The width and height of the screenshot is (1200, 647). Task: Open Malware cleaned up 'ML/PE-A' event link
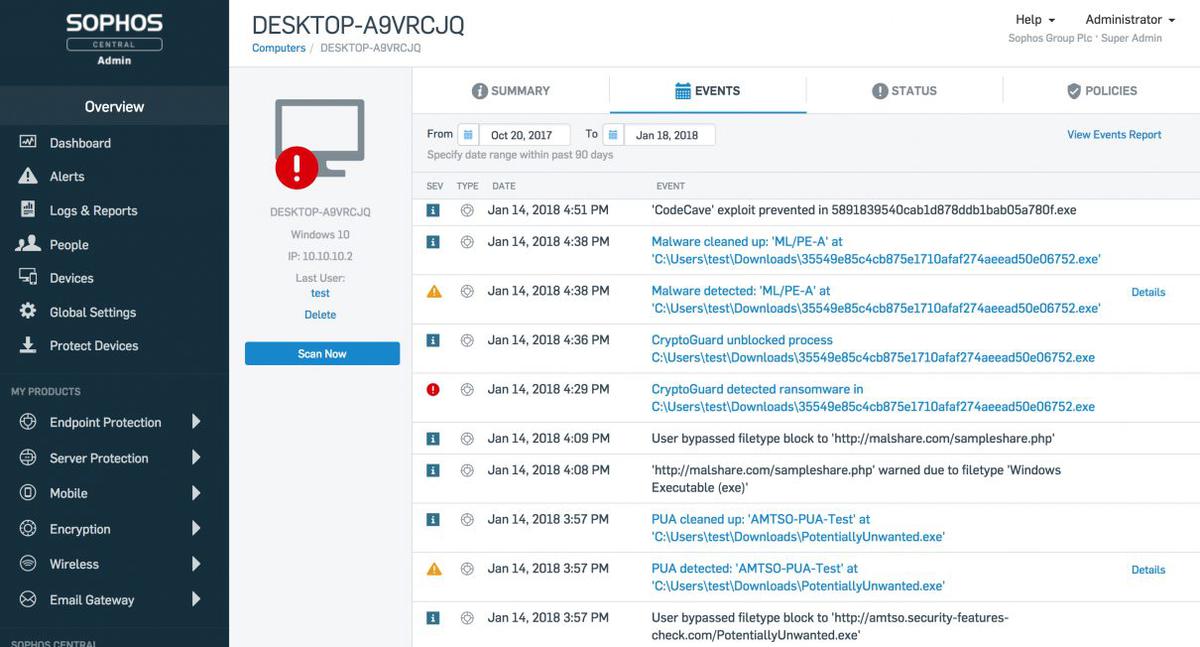pyautogui.click(x=876, y=250)
